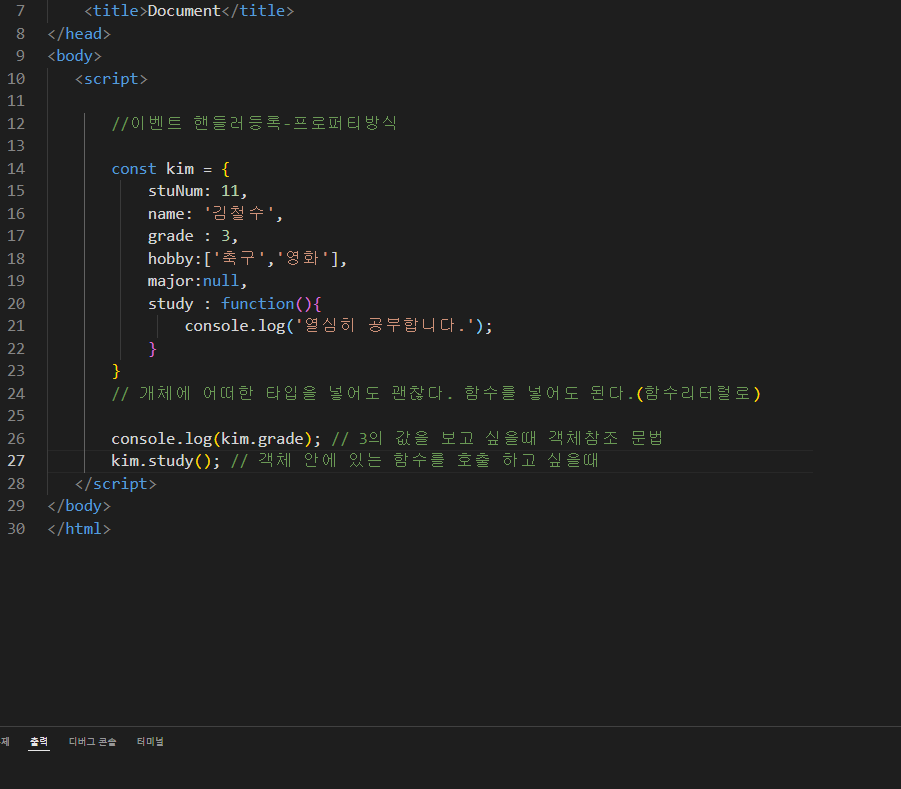Click the comment 객체 안에 있는 함수를 호출

(414, 461)
